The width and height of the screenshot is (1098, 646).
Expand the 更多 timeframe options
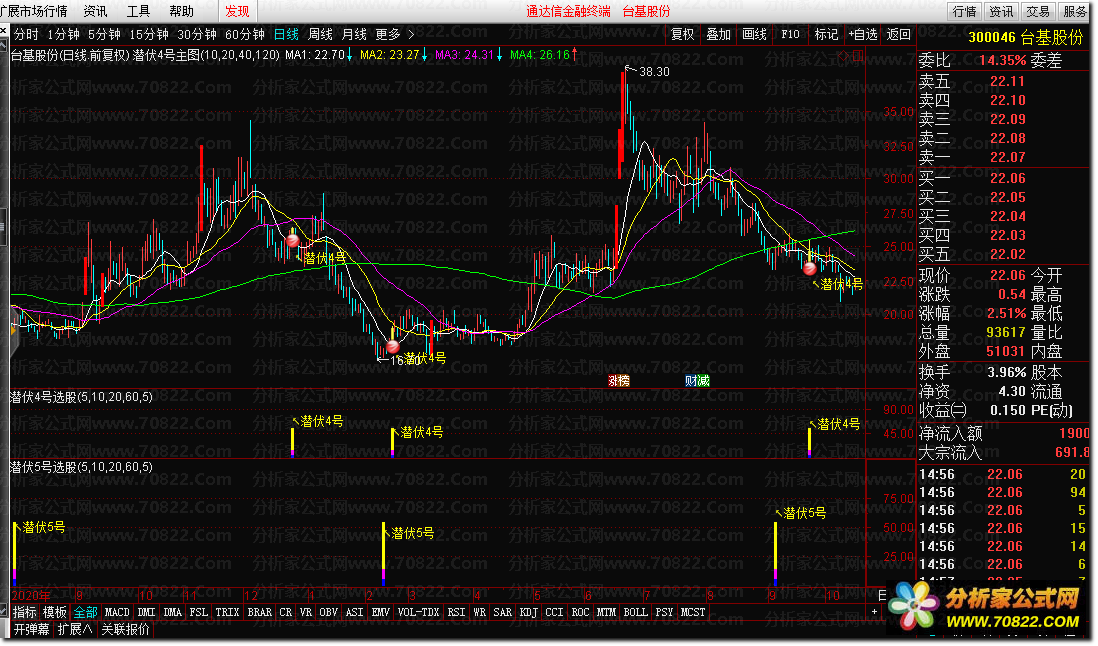388,34
